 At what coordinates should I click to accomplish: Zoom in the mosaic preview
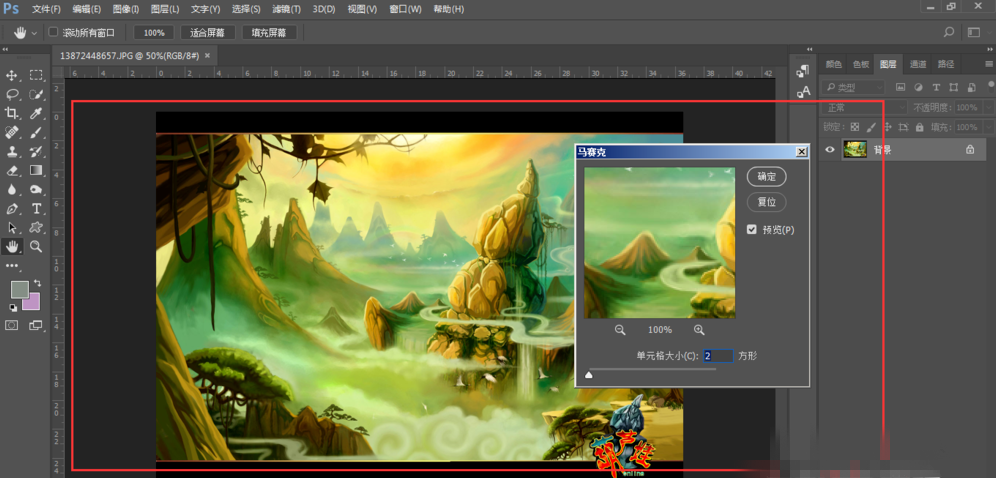699,330
